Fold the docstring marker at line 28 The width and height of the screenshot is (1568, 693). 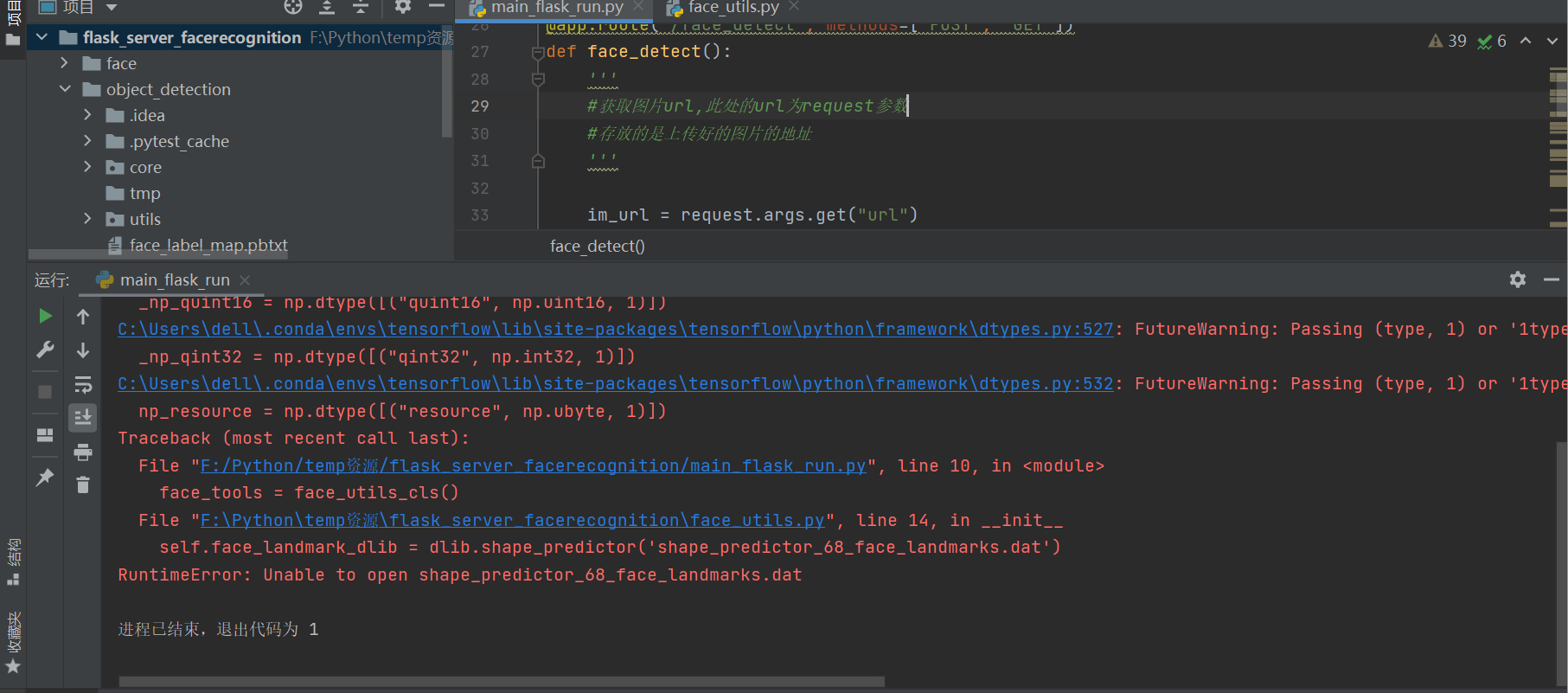pos(538,80)
